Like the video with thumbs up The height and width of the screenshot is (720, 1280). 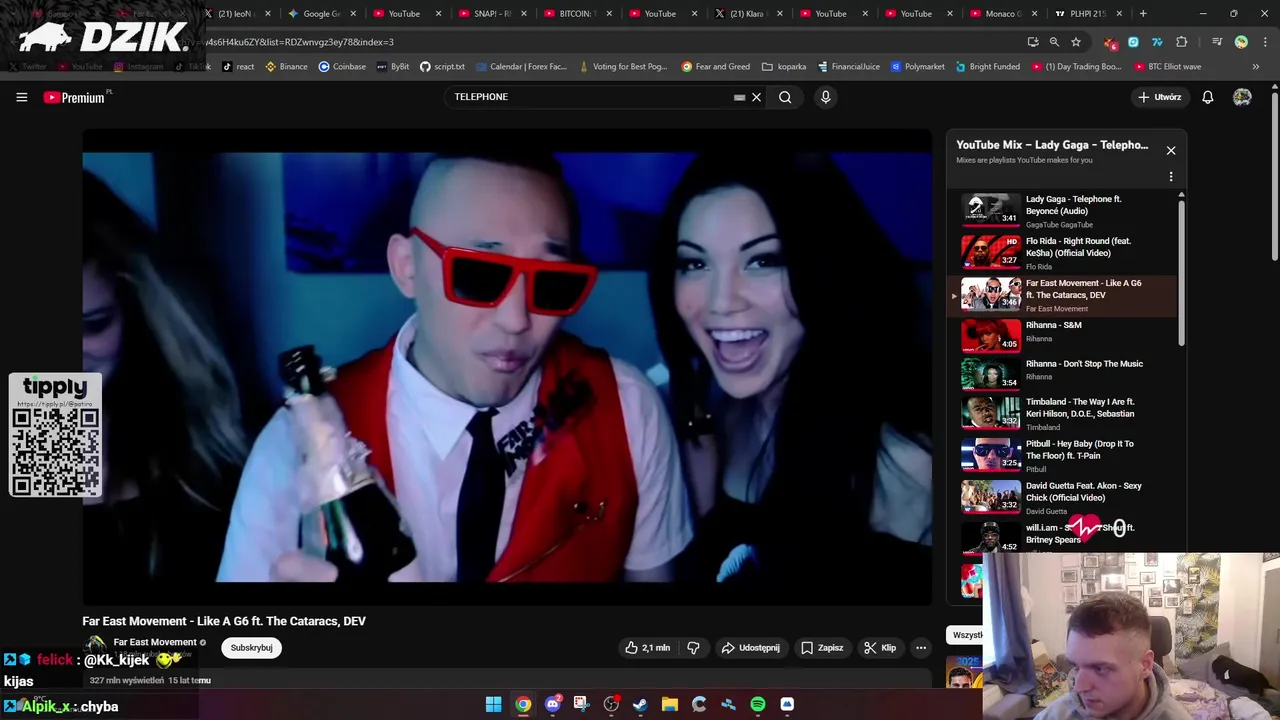point(648,648)
